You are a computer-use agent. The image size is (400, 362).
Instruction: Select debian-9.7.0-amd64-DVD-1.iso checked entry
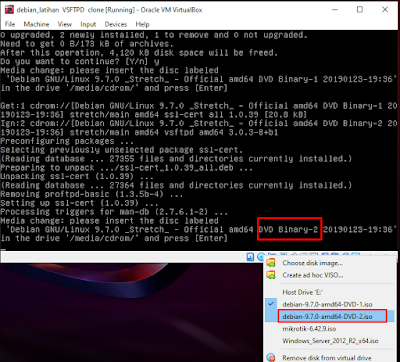point(327,304)
